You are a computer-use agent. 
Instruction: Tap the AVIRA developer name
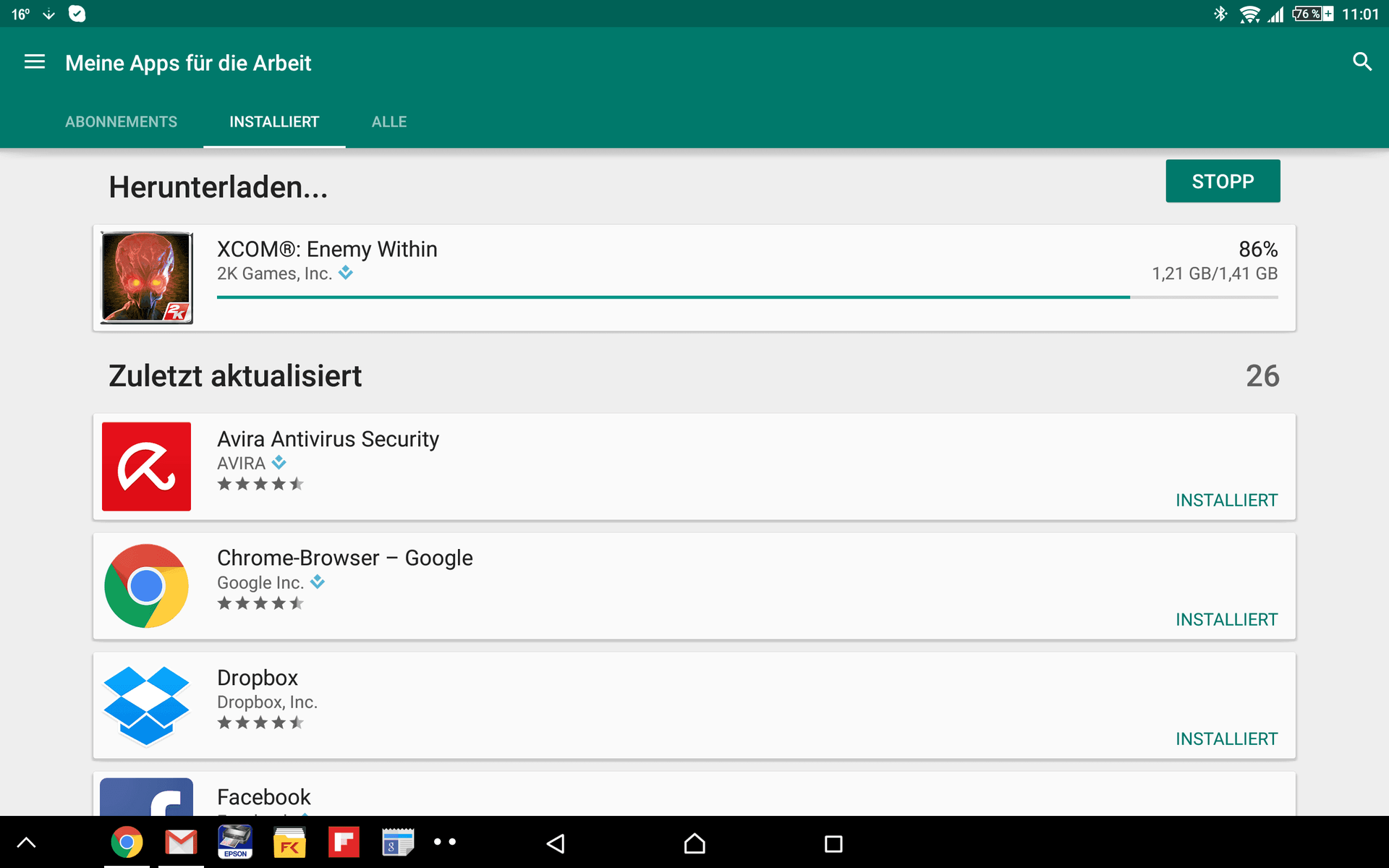[x=242, y=463]
